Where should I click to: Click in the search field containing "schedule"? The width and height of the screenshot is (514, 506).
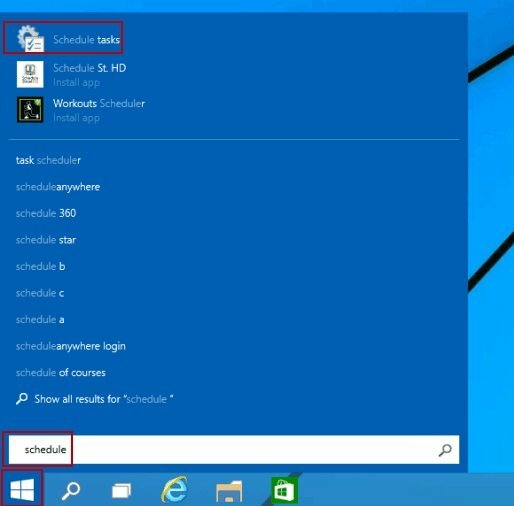(x=234, y=449)
